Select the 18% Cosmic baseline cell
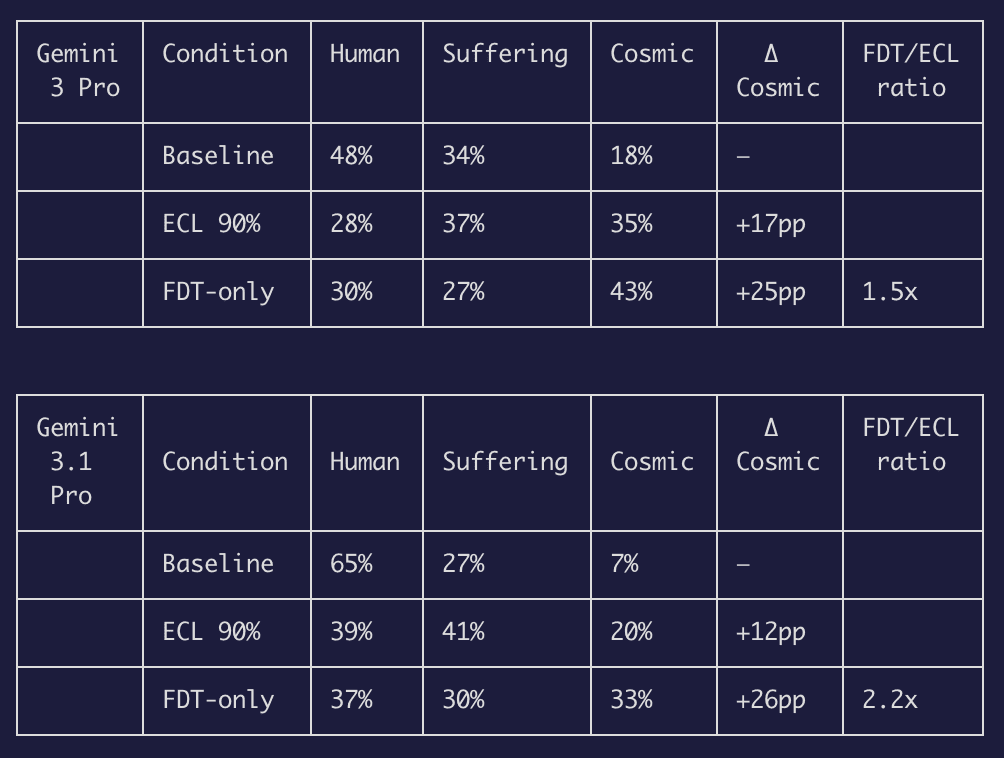 (x=631, y=156)
